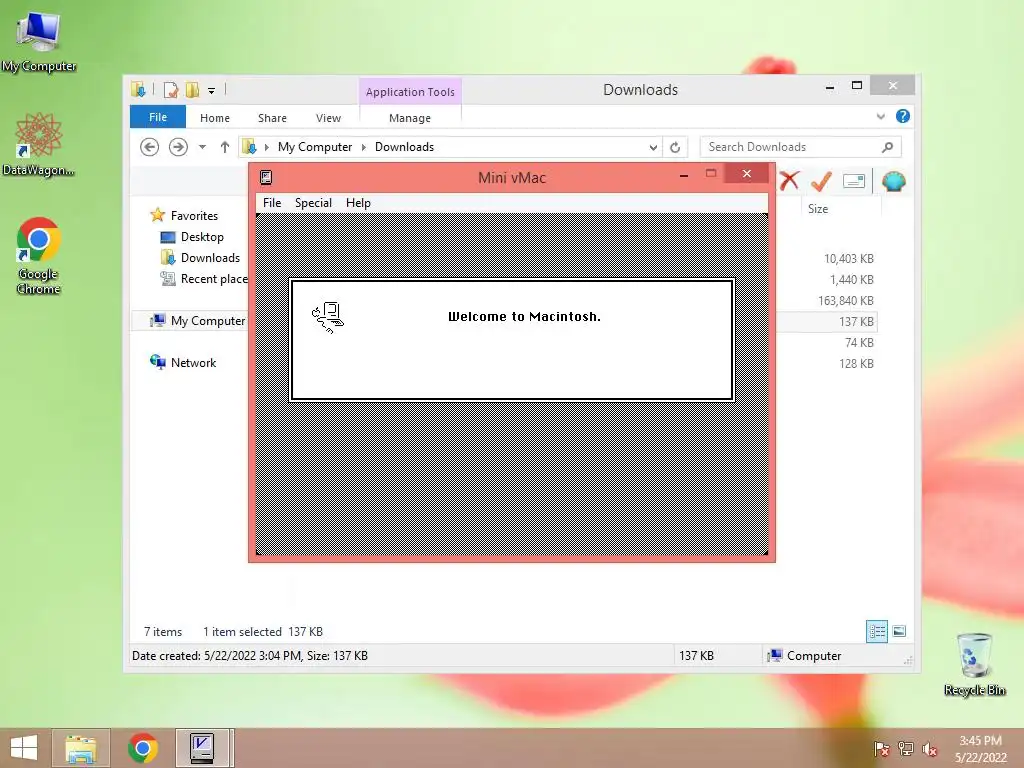Open Explorer help question mark
Screen dimensions: 1024x768
(903, 116)
